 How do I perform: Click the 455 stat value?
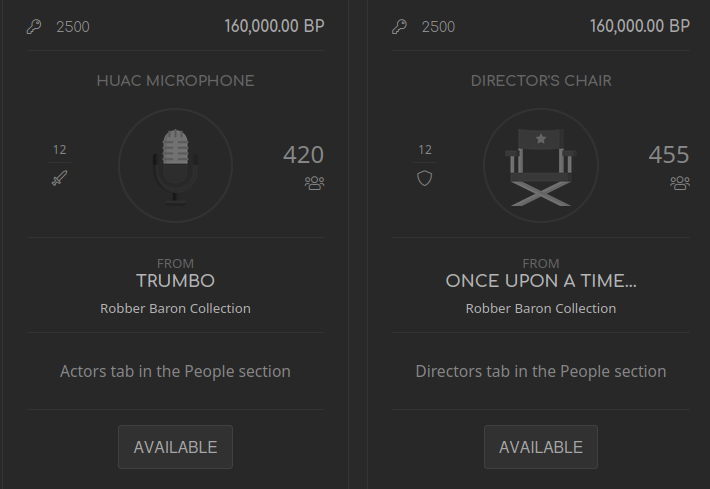point(669,154)
